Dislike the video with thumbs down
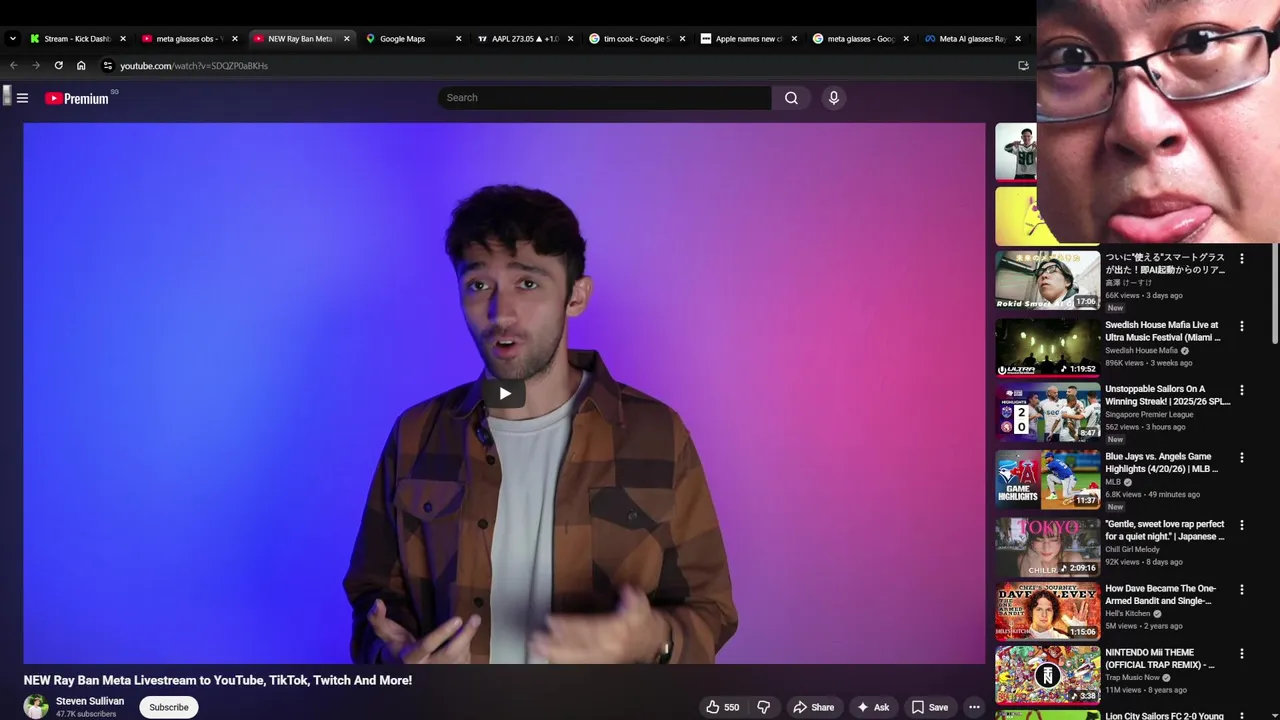 (763, 707)
